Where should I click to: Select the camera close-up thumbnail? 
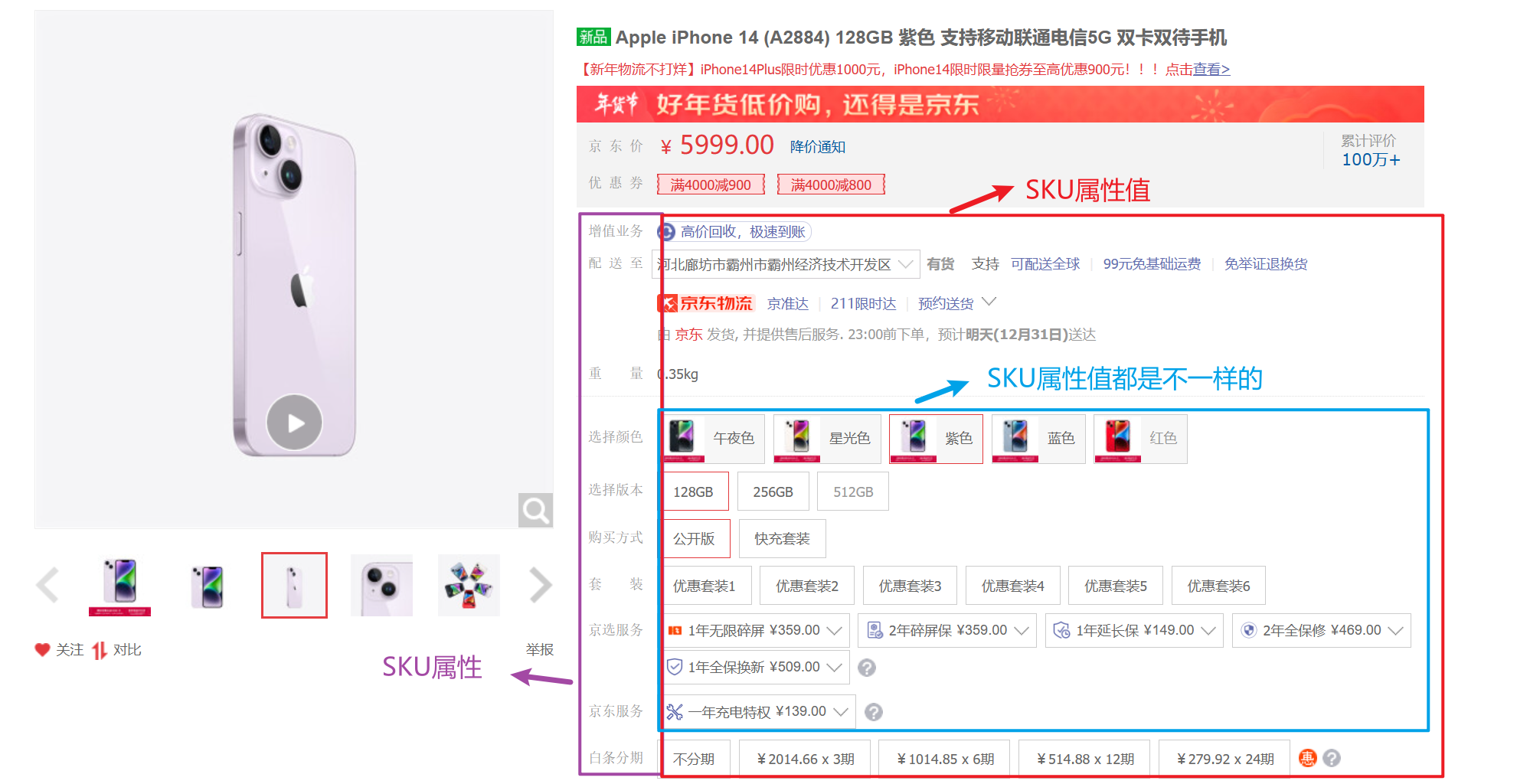[381, 586]
